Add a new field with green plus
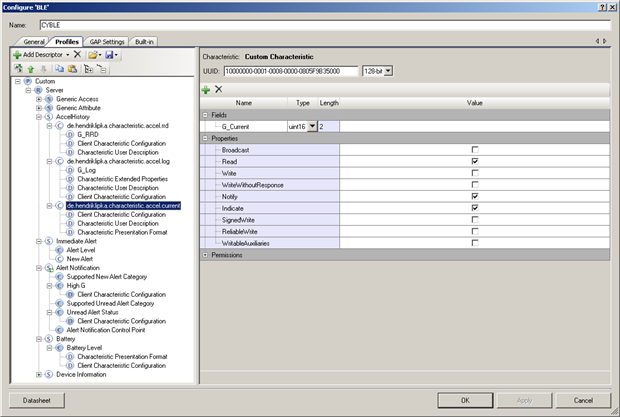620x417 pixels. 206,90
